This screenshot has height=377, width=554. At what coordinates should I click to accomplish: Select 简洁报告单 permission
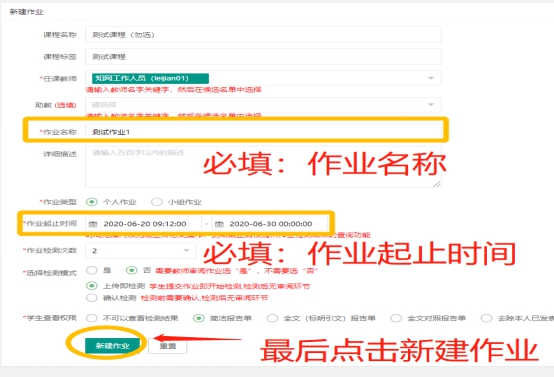pyautogui.click(x=199, y=318)
